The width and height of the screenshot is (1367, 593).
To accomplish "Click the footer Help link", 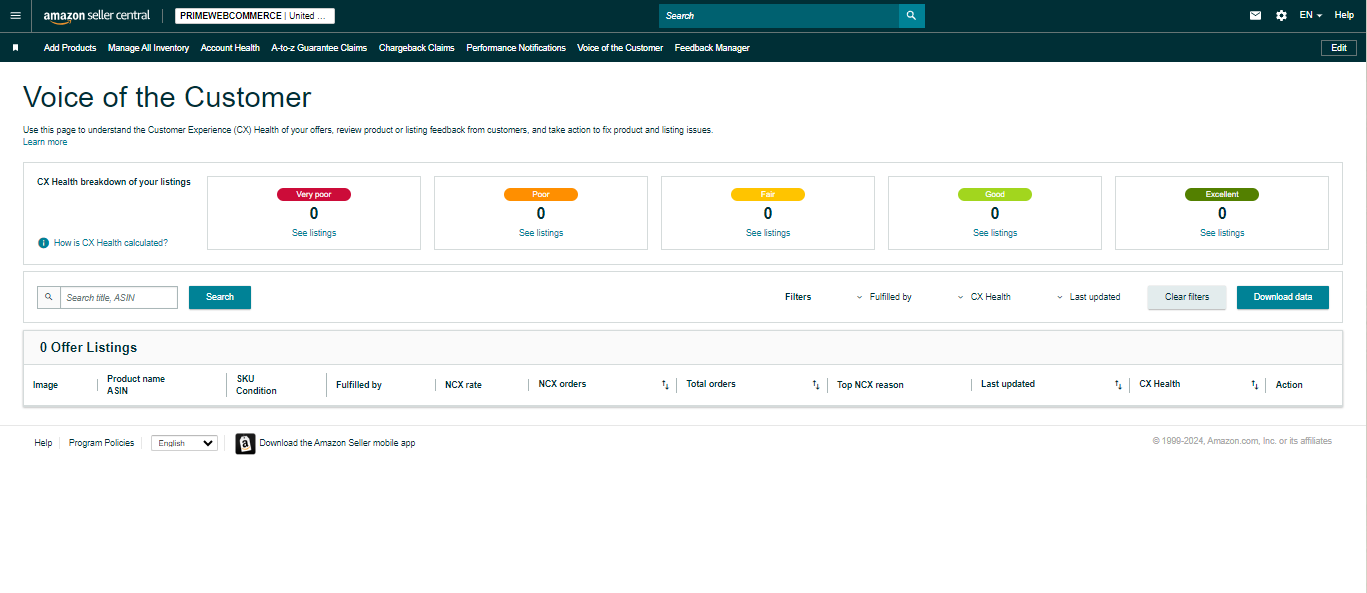I will click(43, 443).
